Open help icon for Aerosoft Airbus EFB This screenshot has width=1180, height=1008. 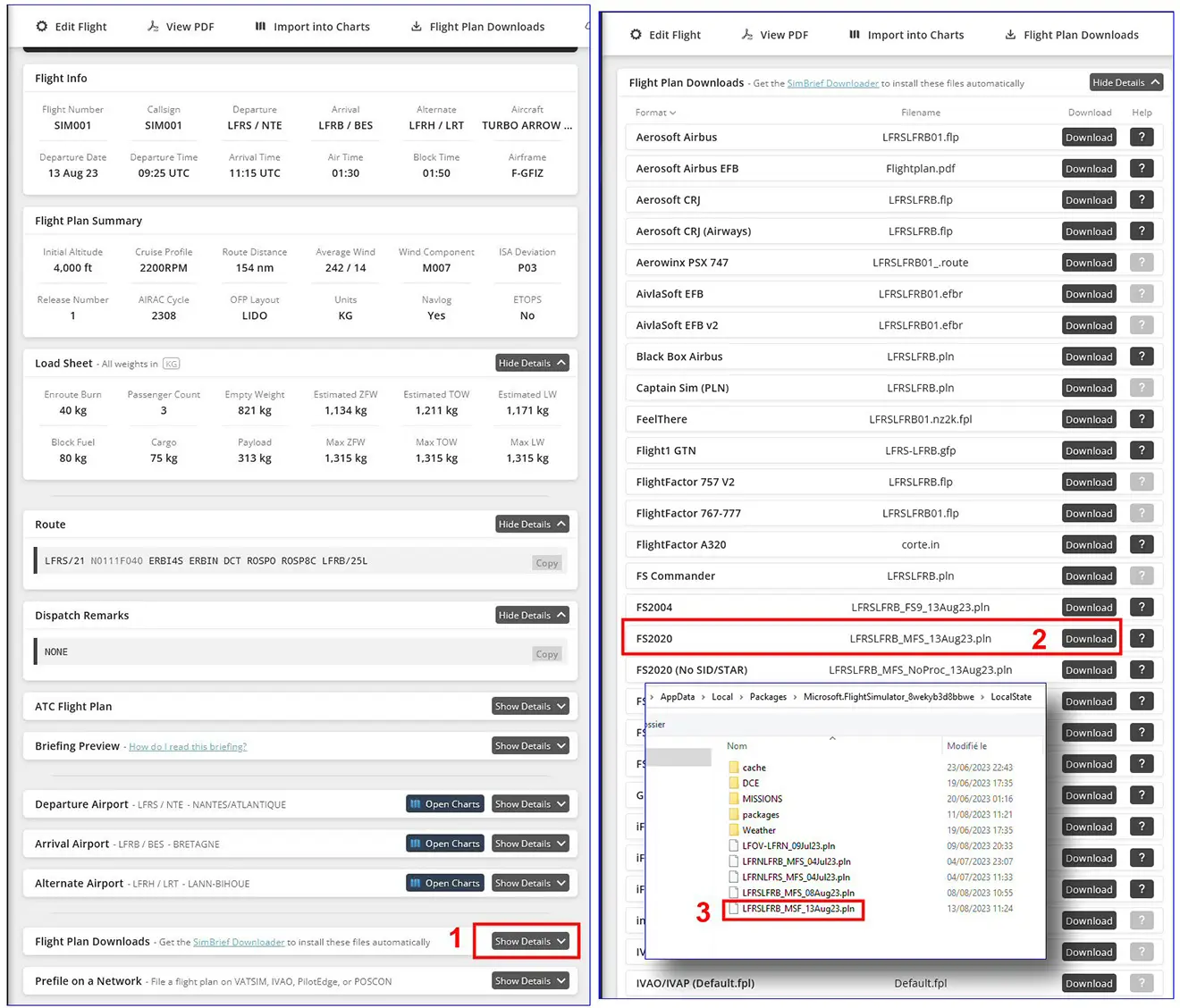click(1142, 169)
